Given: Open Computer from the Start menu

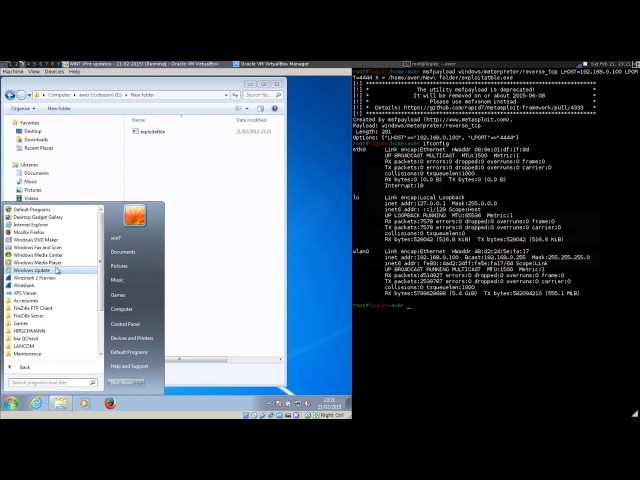Looking at the screenshot, I should [121, 309].
